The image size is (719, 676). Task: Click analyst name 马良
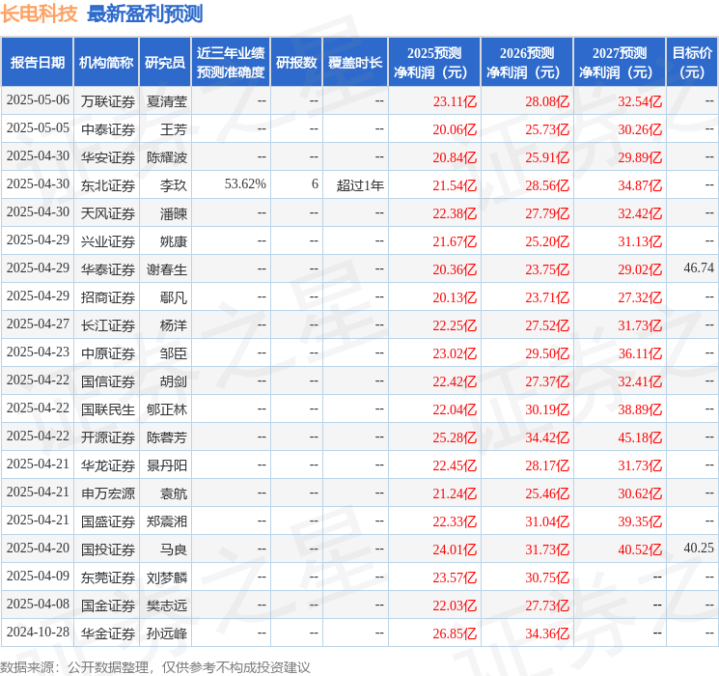(x=173, y=549)
